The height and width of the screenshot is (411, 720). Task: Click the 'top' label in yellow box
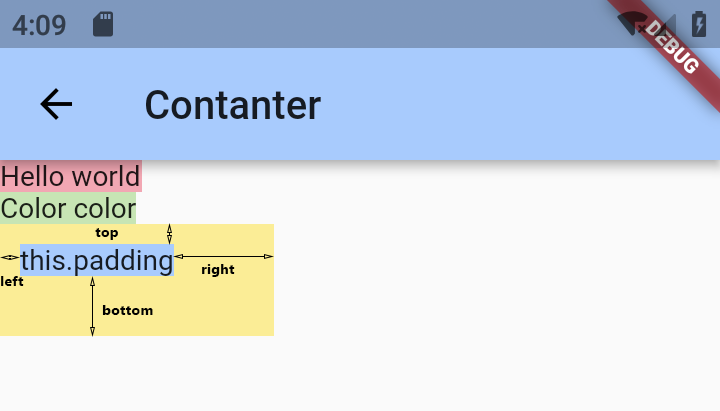(x=107, y=233)
